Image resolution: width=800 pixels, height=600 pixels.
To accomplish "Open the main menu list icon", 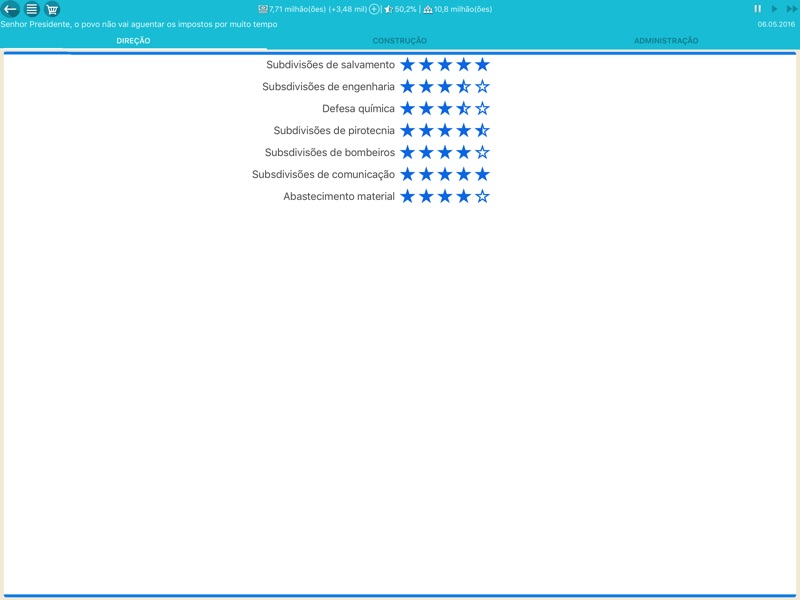I will tap(32, 9).
